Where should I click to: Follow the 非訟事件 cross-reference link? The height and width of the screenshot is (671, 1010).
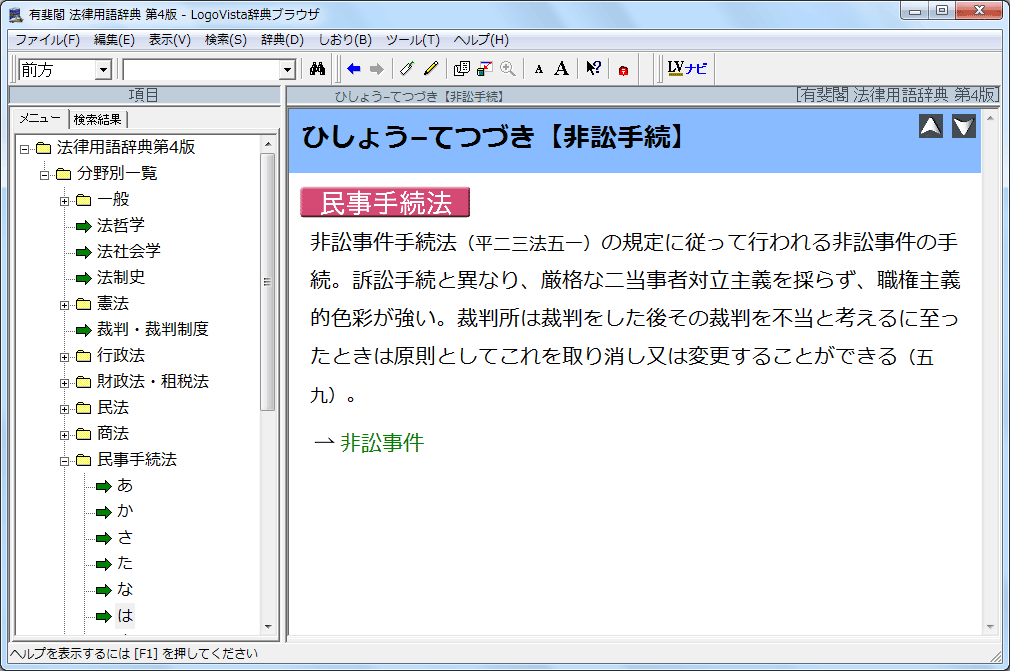(x=382, y=443)
